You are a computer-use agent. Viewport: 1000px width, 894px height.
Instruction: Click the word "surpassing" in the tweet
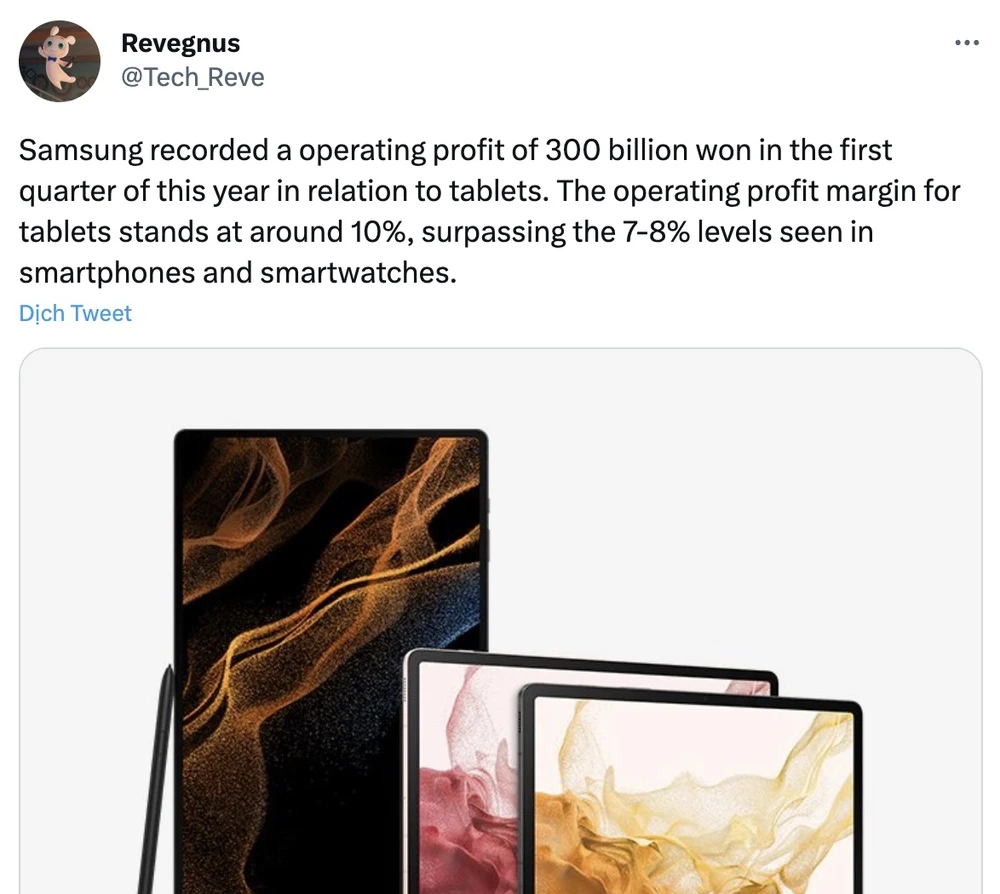493,233
